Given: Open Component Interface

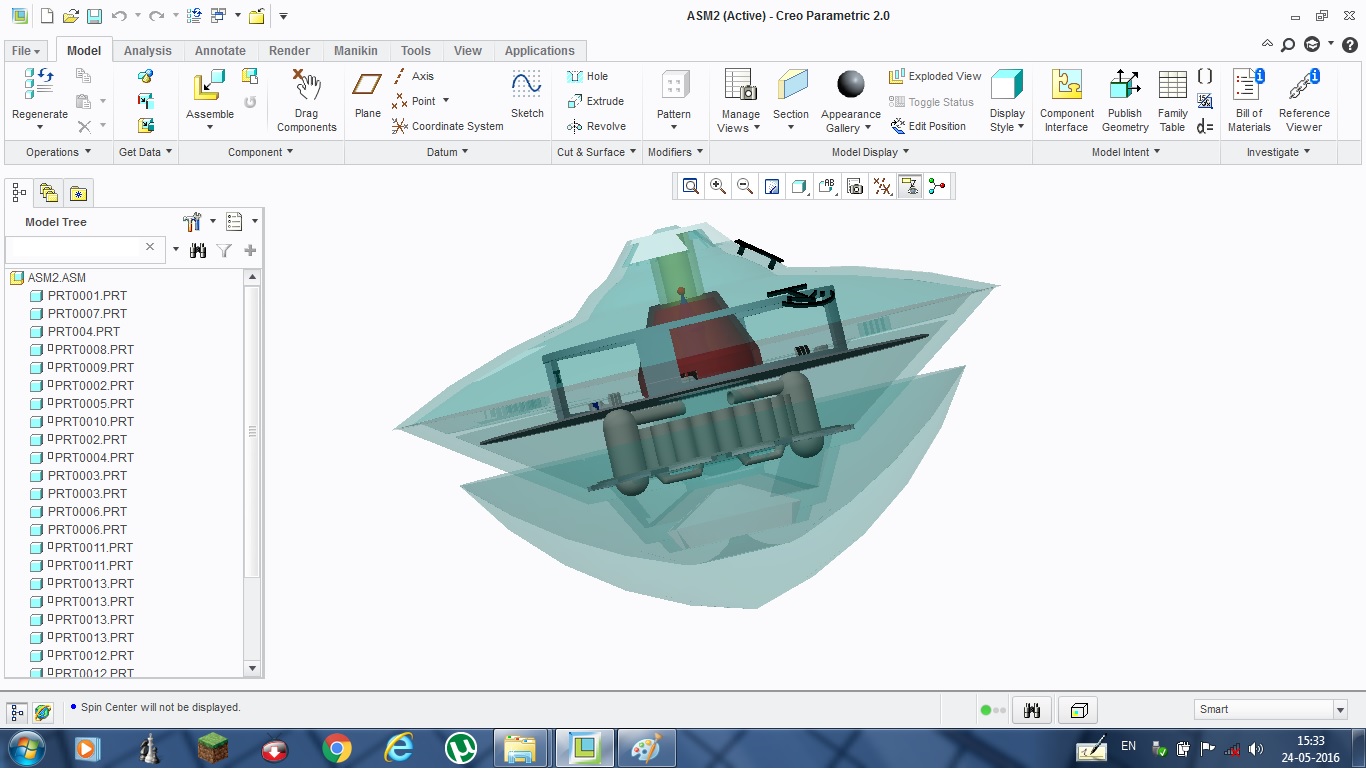Looking at the screenshot, I should [1066, 100].
